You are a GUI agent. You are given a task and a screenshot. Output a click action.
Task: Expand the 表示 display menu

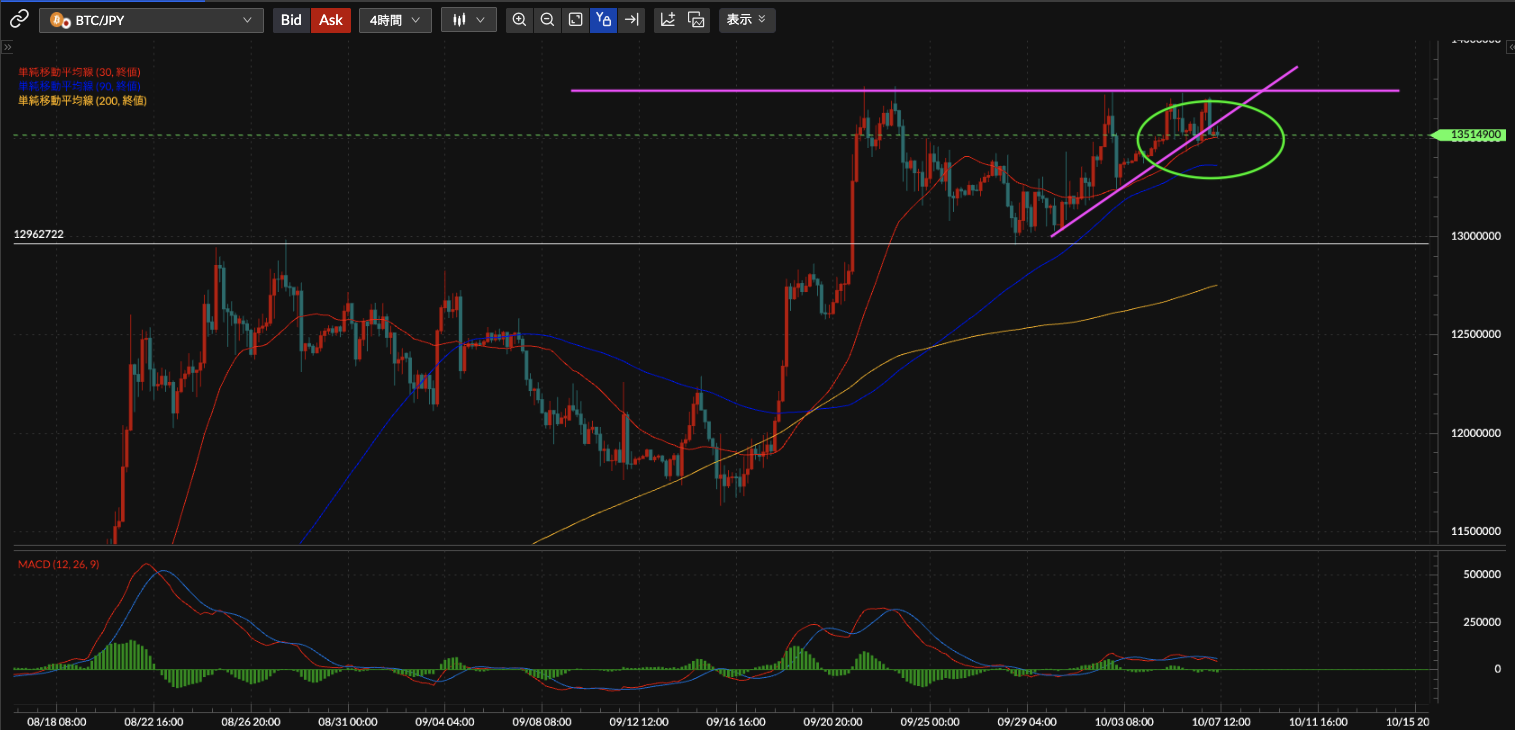tap(747, 20)
